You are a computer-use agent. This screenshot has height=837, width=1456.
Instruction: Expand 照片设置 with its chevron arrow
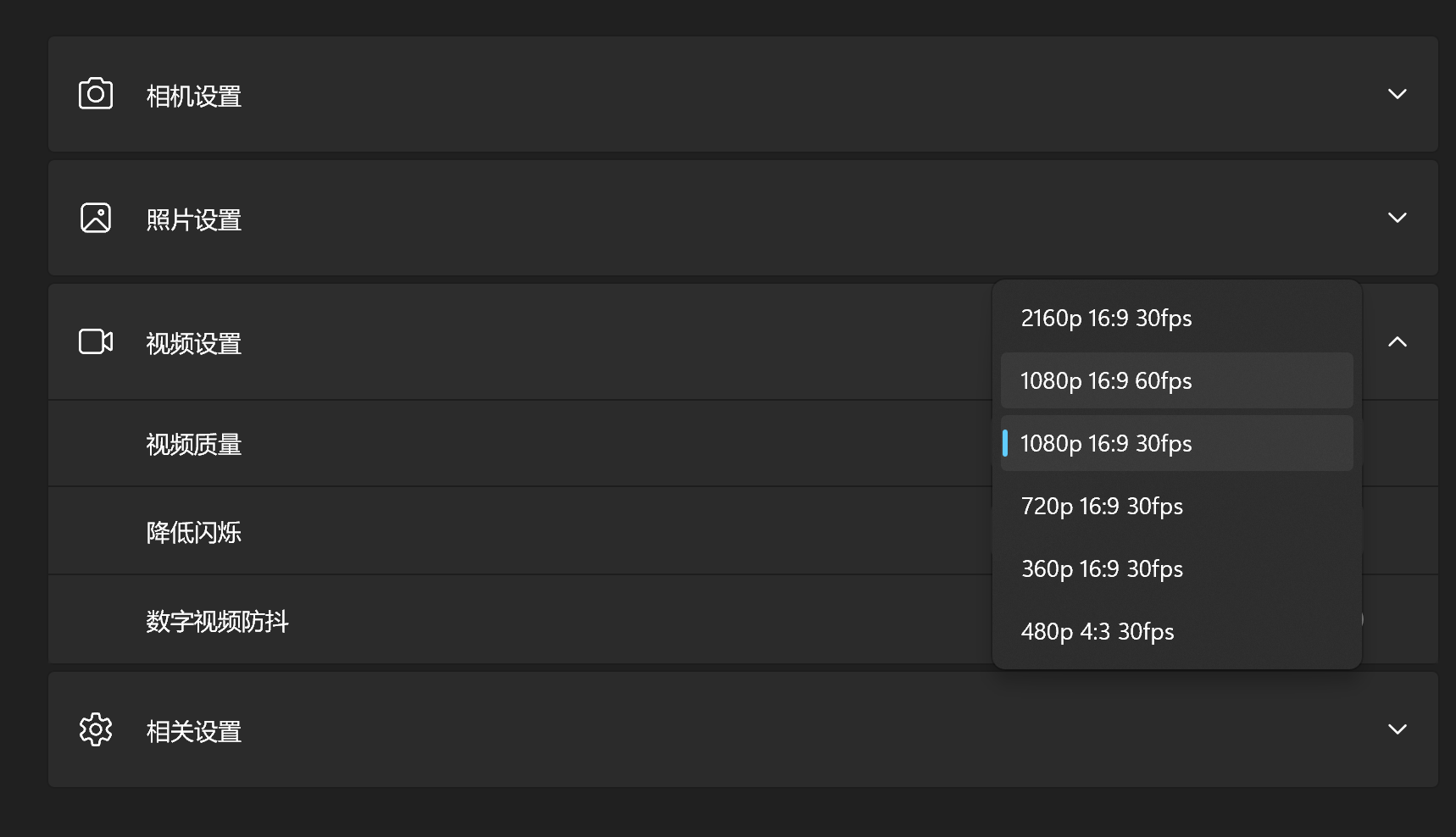[x=1398, y=218]
